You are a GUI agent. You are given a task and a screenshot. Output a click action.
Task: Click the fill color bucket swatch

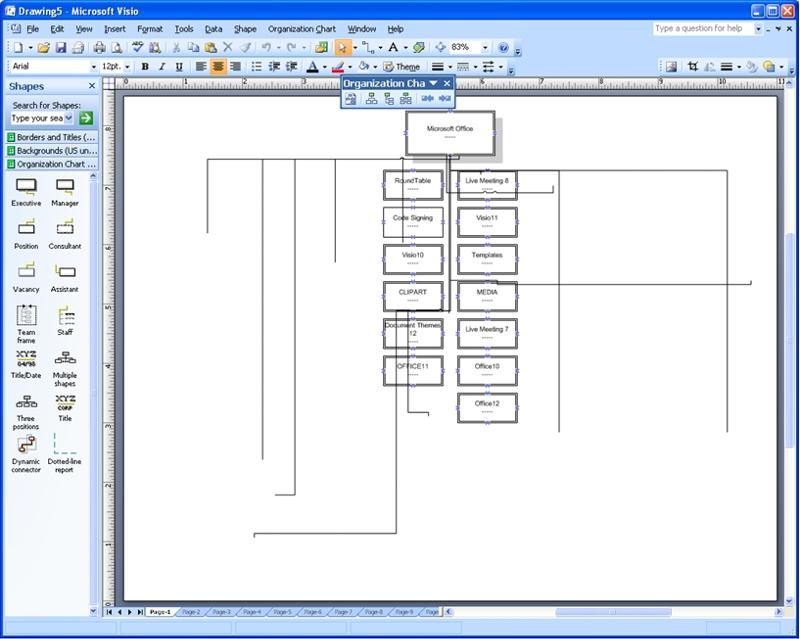pyautogui.click(x=363, y=67)
